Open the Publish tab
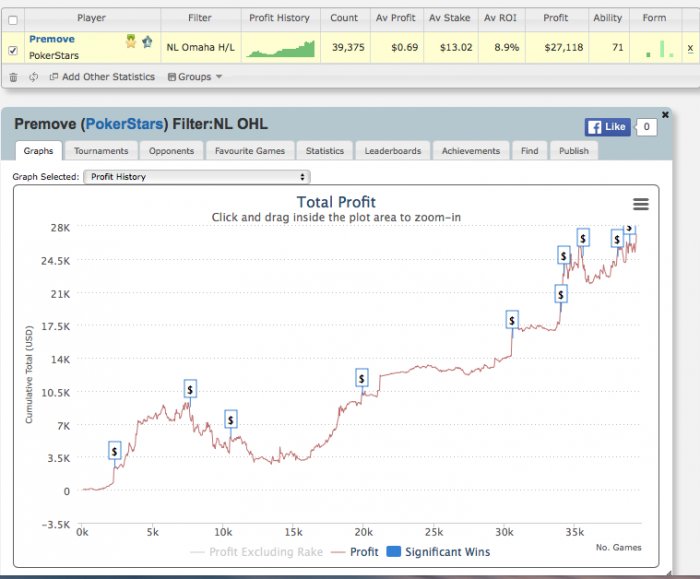The image size is (700, 579). (x=574, y=151)
